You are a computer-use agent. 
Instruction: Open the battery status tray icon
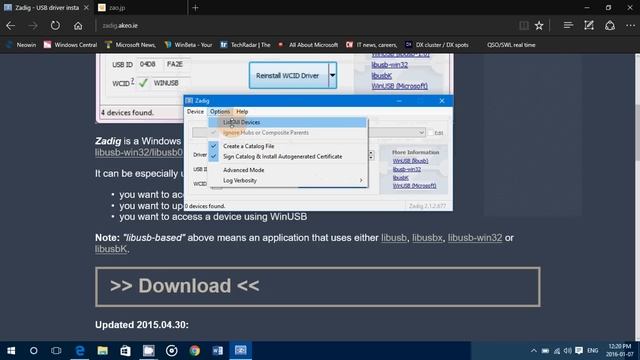545,351
